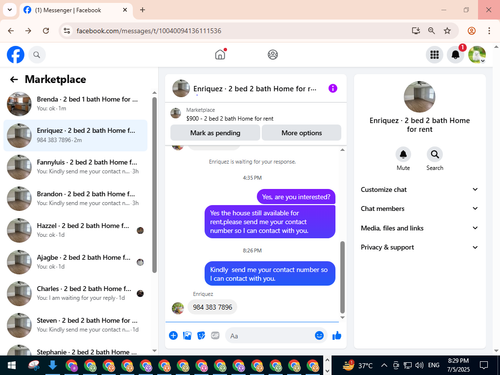Open the taskbar clock 8:29 PM
This screenshot has height=375, width=500.
tap(458, 365)
